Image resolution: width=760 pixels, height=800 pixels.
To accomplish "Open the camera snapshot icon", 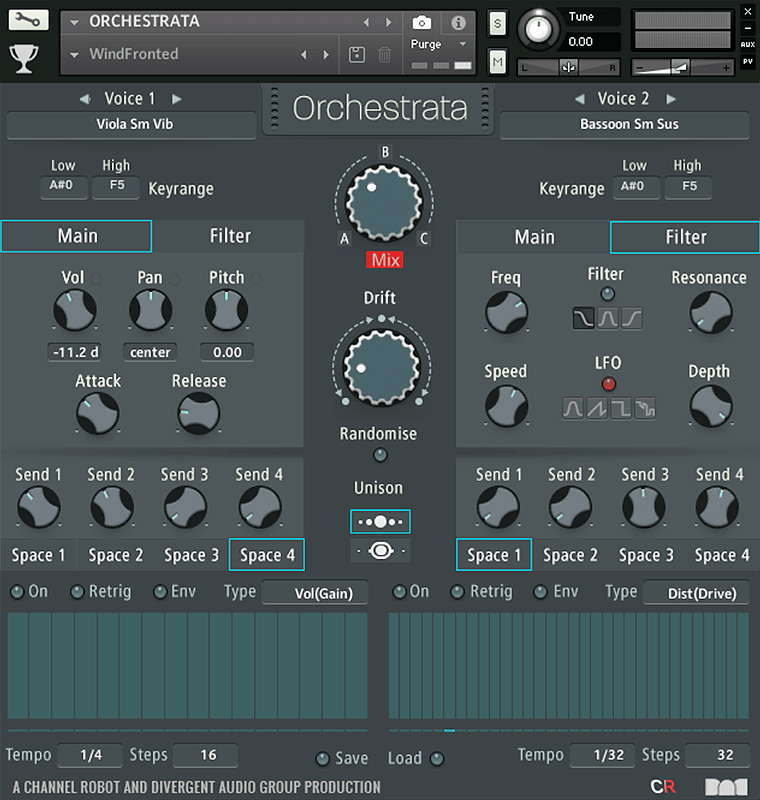I will pyautogui.click(x=422, y=22).
